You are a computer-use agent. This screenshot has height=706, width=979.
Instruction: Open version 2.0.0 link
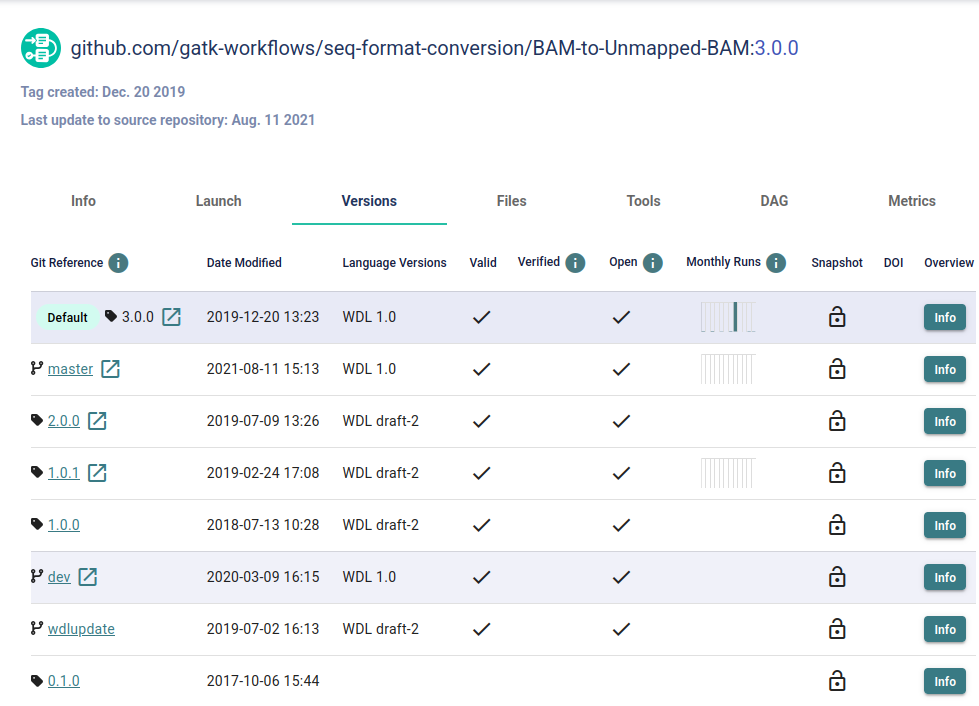point(62,421)
